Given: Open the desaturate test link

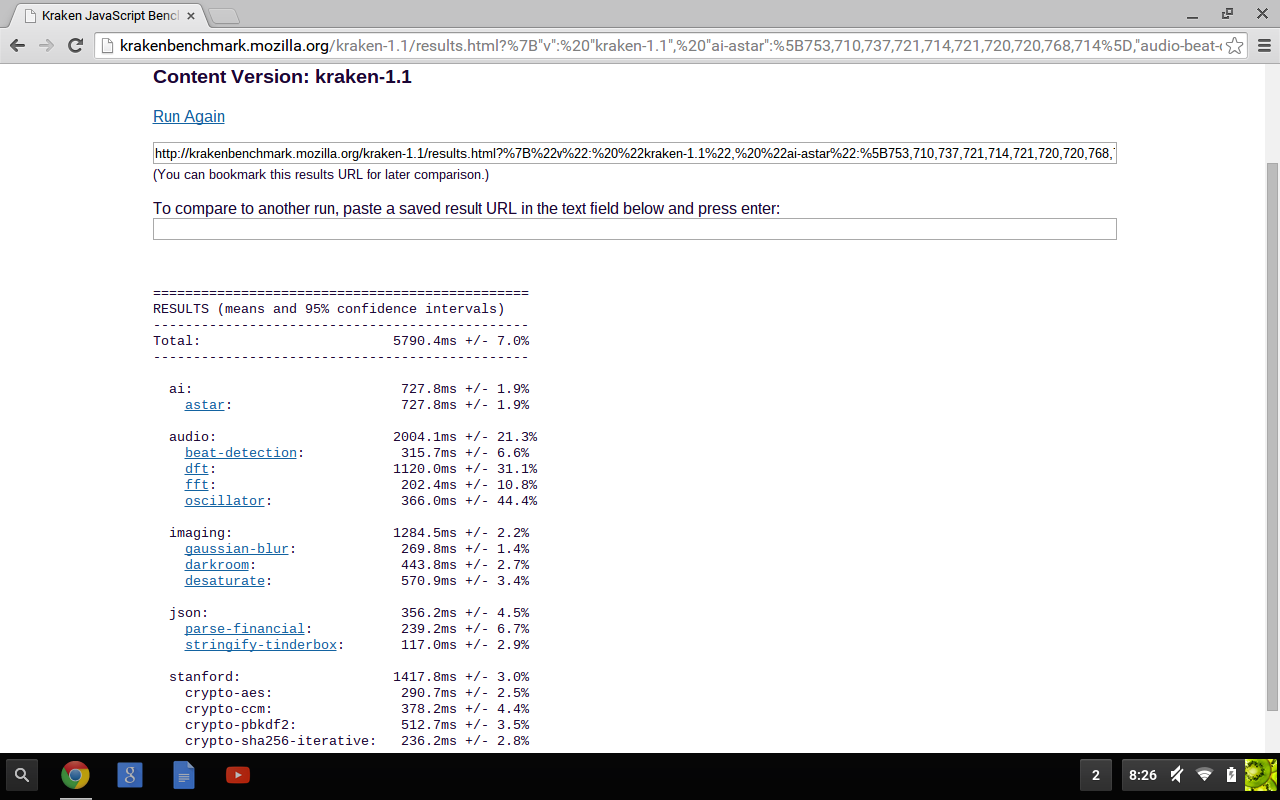Looking at the screenshot, I should tap(225, 581).
